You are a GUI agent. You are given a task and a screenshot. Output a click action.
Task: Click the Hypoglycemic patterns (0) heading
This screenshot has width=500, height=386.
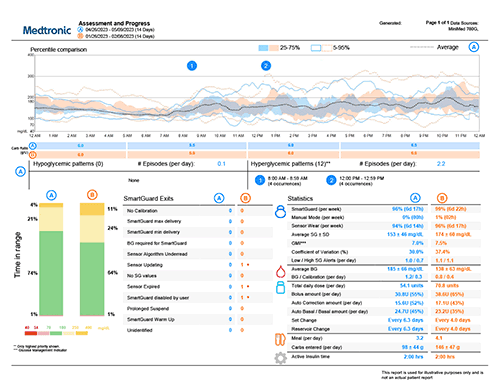click(x=68, y=164)
